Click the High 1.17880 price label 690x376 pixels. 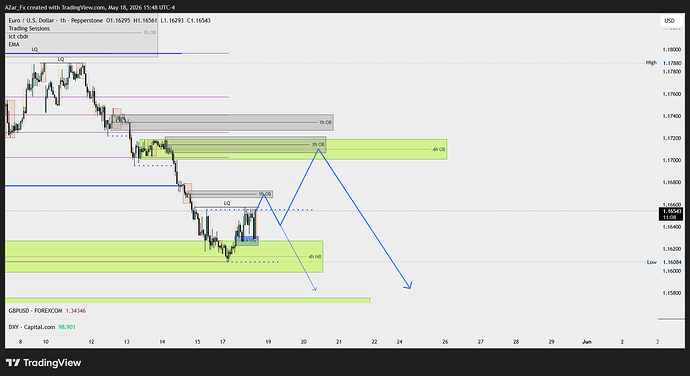tap(664, 63)
